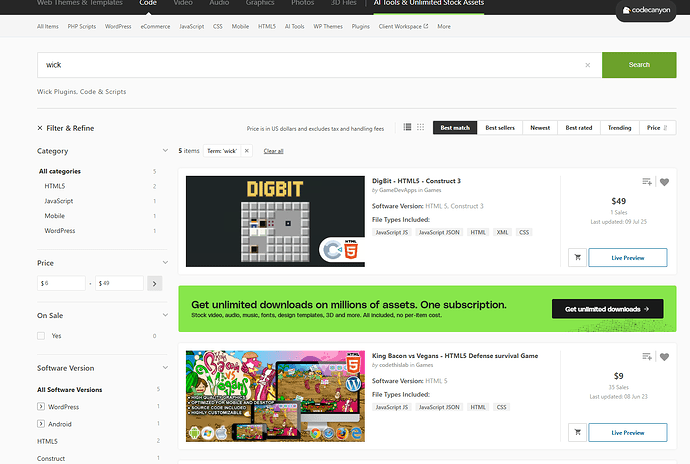Select the Best match sort tab

pos(455,128)
